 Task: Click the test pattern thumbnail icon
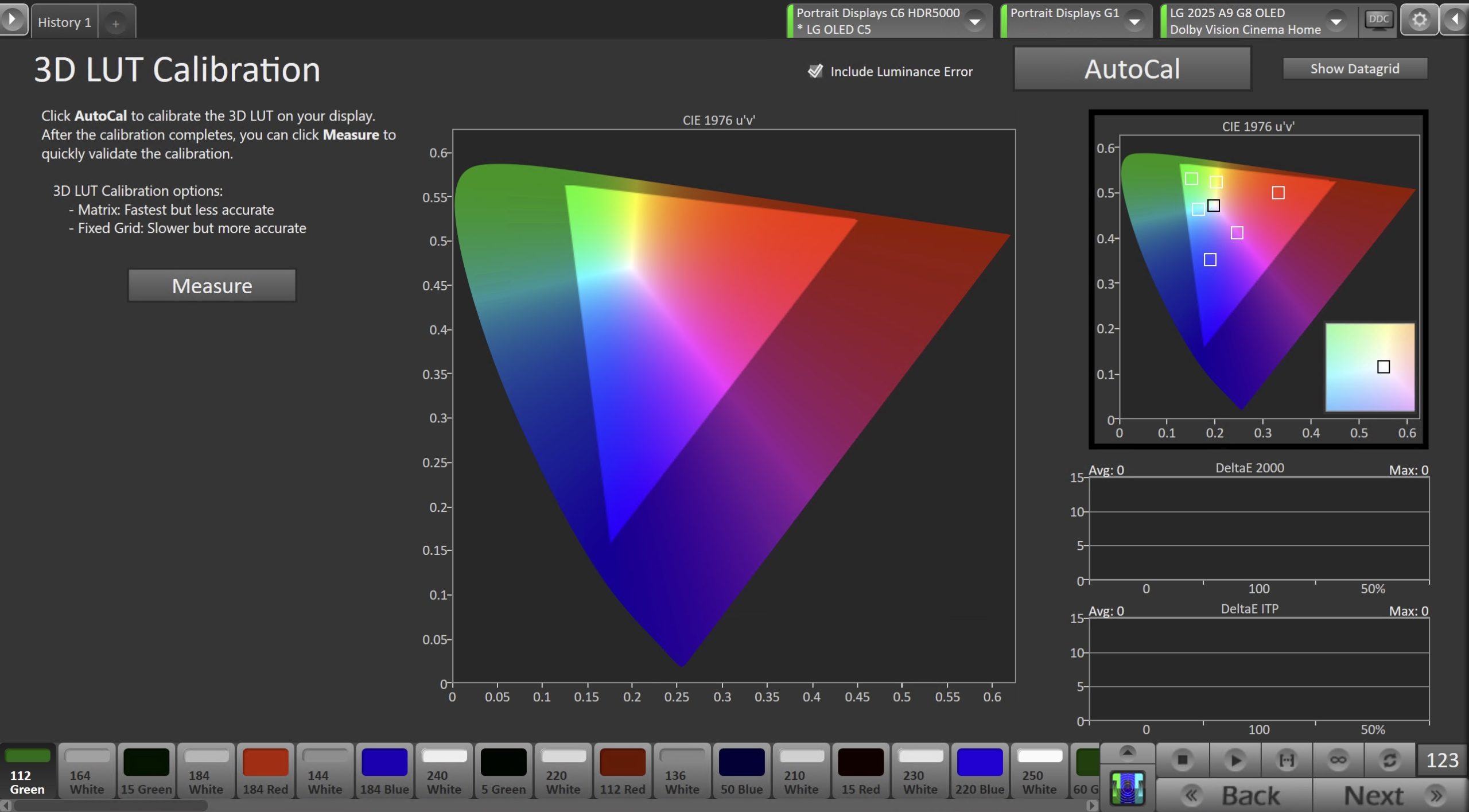[1127, 788]
